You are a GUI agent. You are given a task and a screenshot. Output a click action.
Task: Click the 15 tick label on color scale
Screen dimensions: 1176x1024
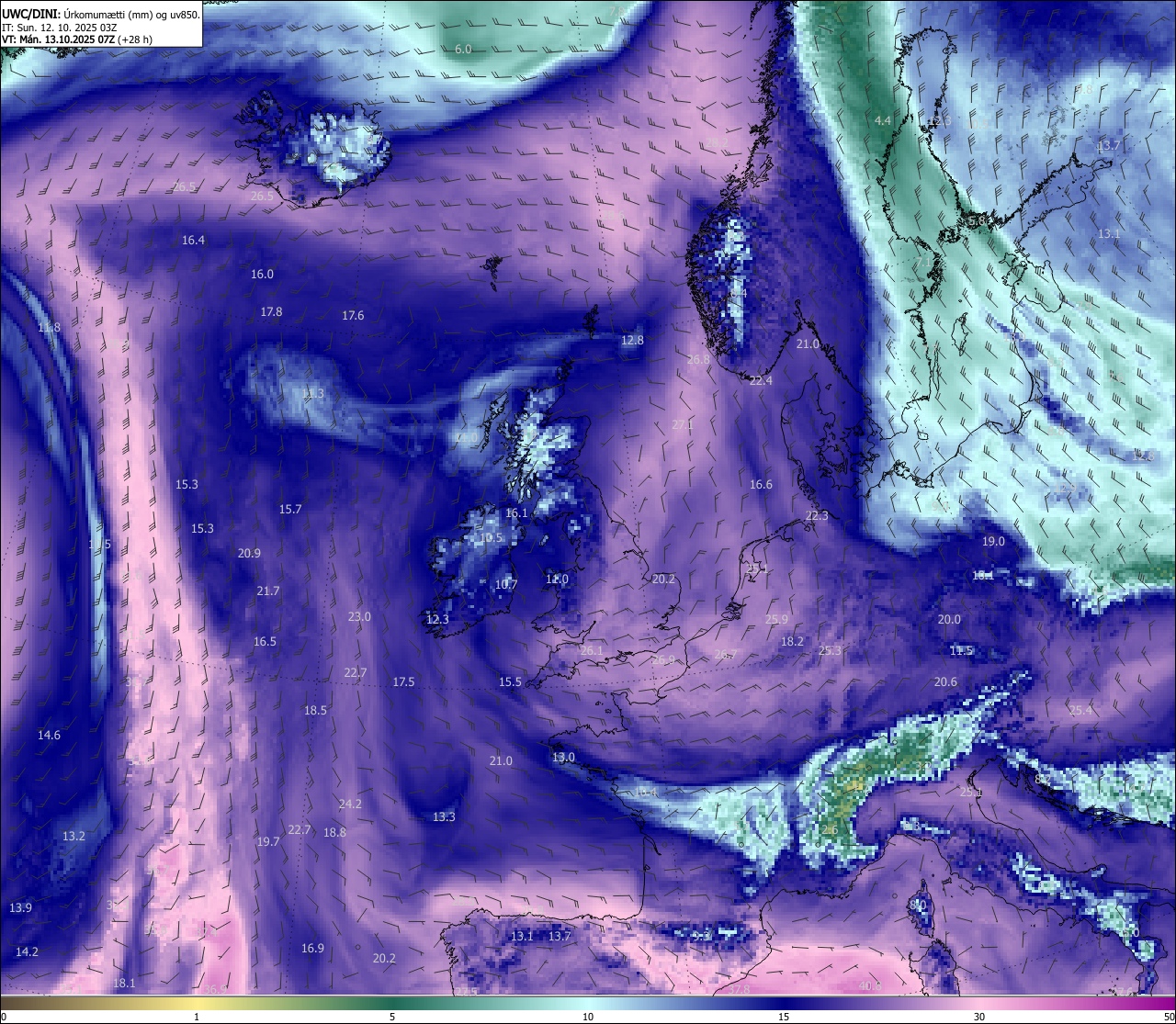784,1017
